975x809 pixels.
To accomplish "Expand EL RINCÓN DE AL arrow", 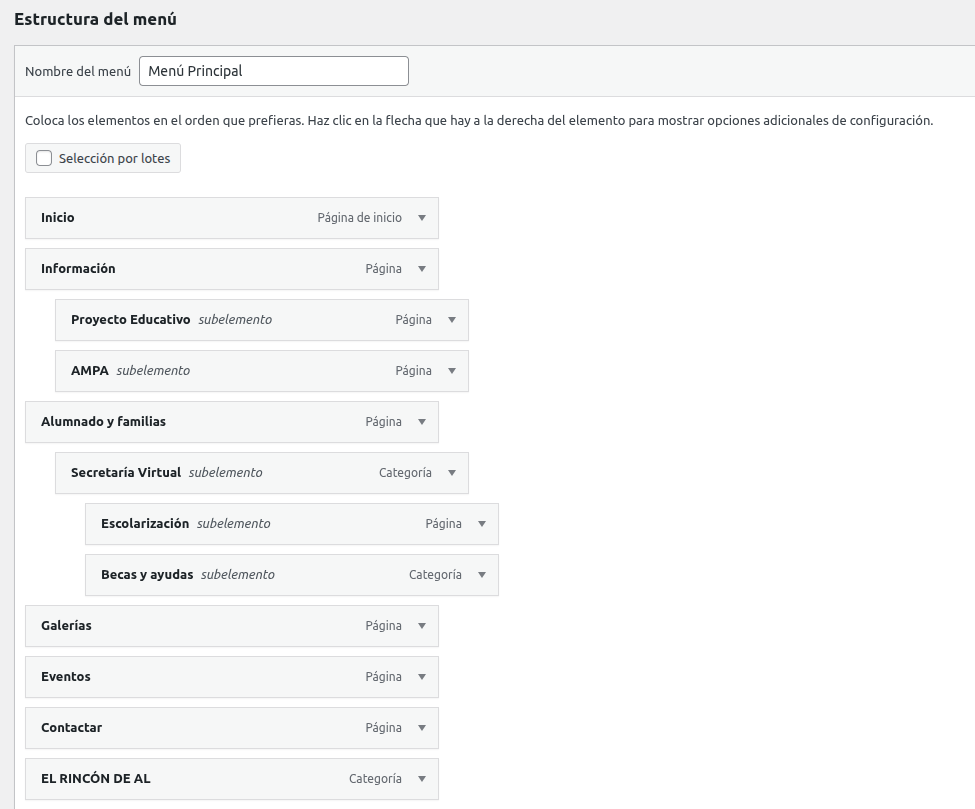I will click(x=422, y=779).
